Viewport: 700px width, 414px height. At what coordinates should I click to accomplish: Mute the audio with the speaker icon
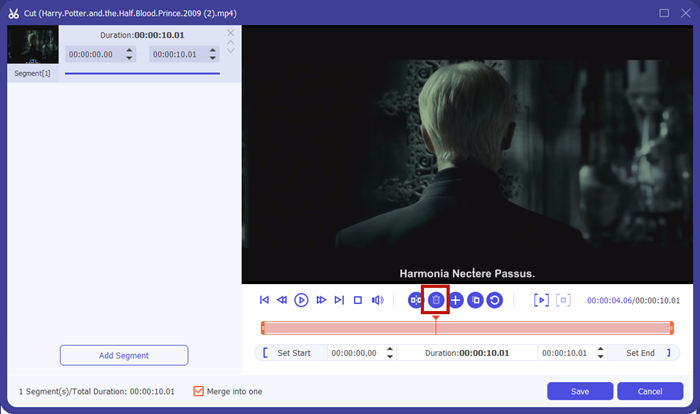coord(378,300)
